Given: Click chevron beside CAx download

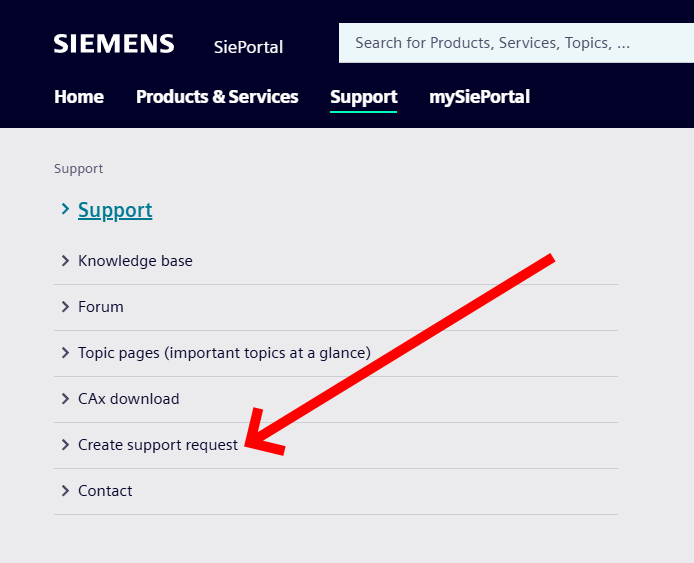Looking at the screenshot, I should click(x=66, y=399).
